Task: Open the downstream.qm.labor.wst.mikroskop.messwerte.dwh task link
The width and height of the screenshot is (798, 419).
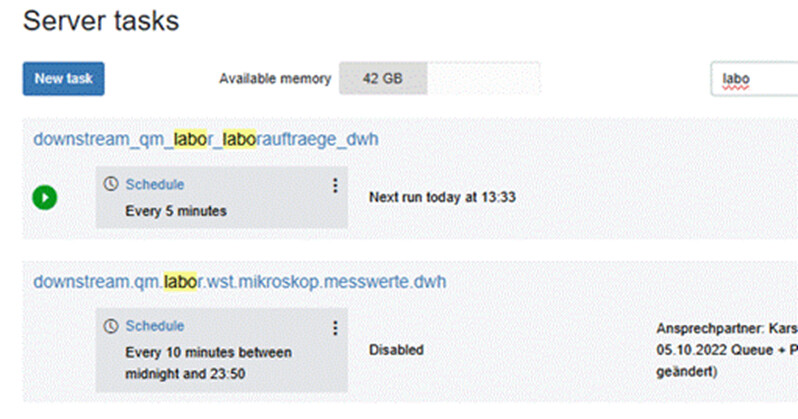Action: (x=240, y=282)
